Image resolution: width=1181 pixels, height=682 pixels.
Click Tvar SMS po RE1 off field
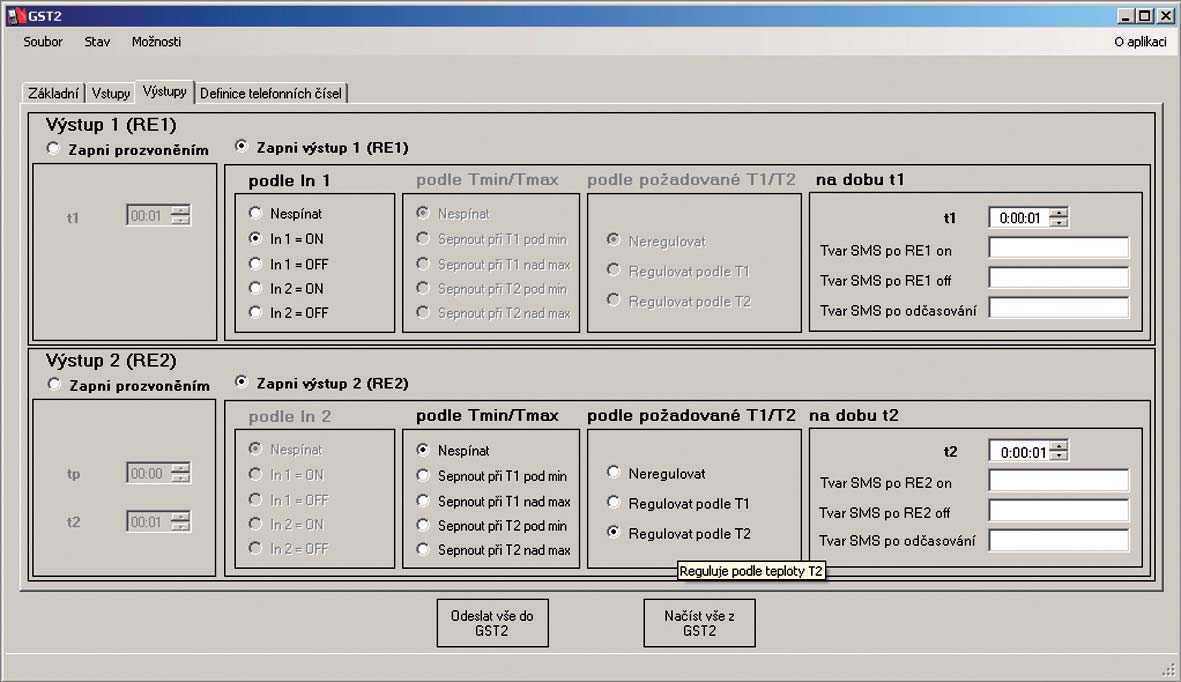tap(1058, 277)
